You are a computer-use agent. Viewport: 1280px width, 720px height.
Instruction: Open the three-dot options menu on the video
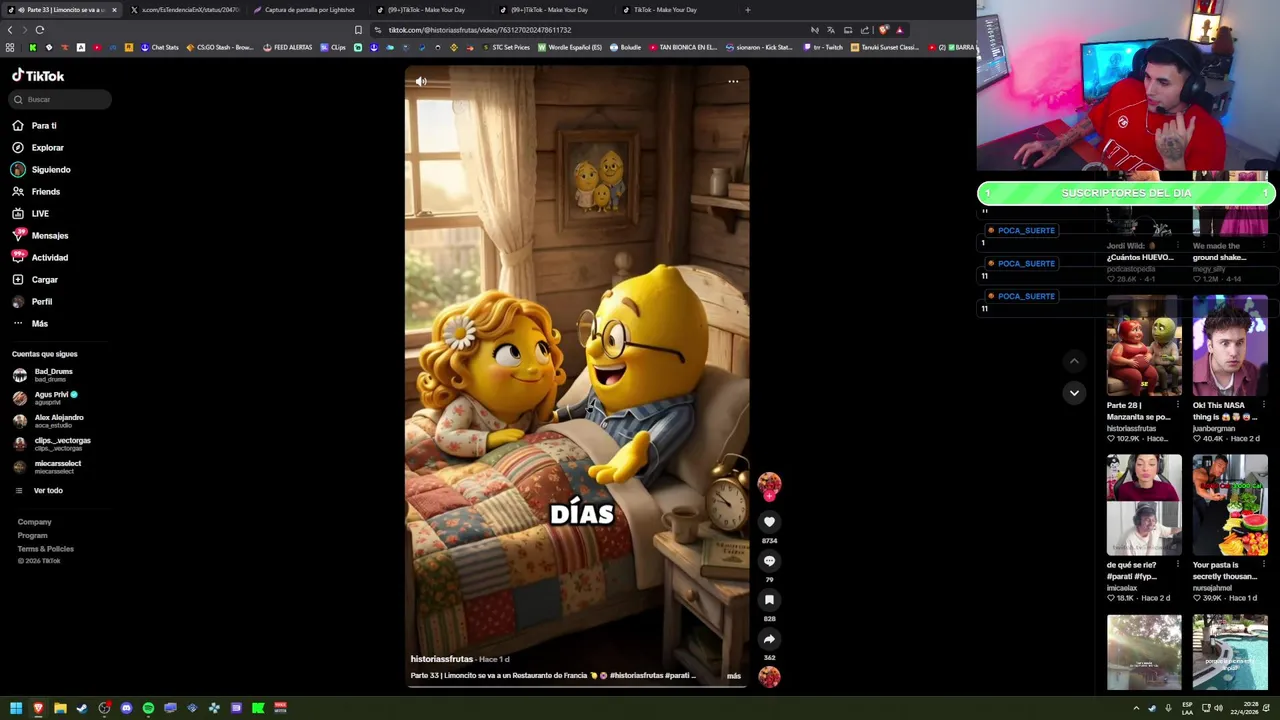point(733,82)
